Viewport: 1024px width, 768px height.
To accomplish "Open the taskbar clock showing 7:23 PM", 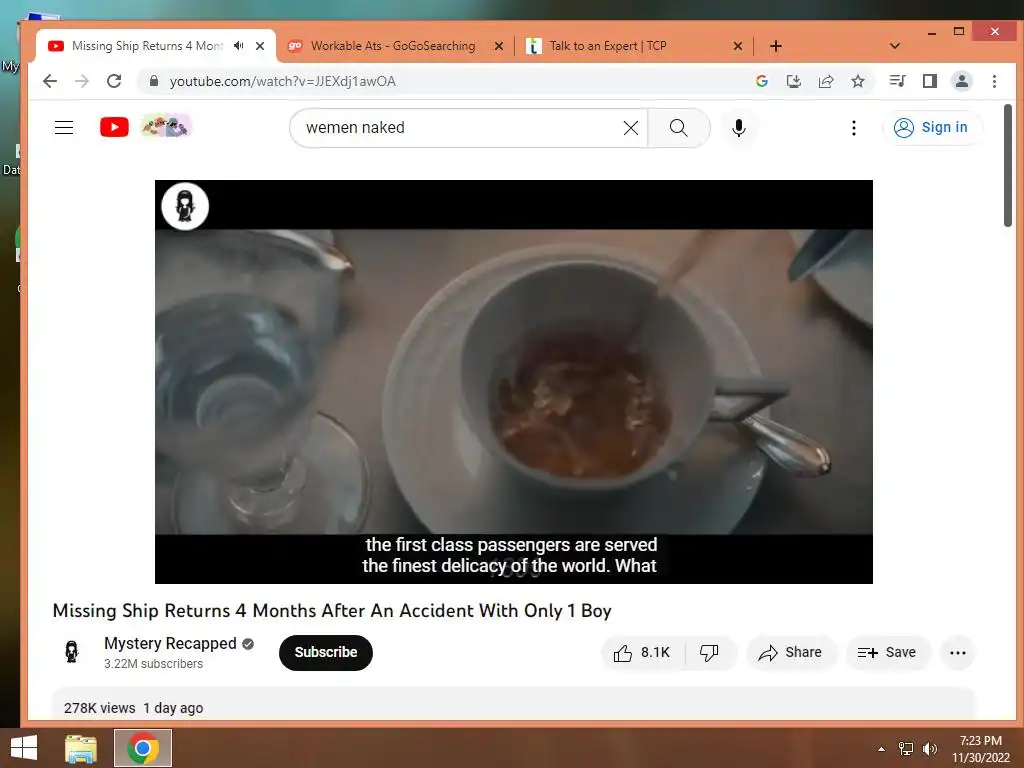I will [x=980, y=749].
